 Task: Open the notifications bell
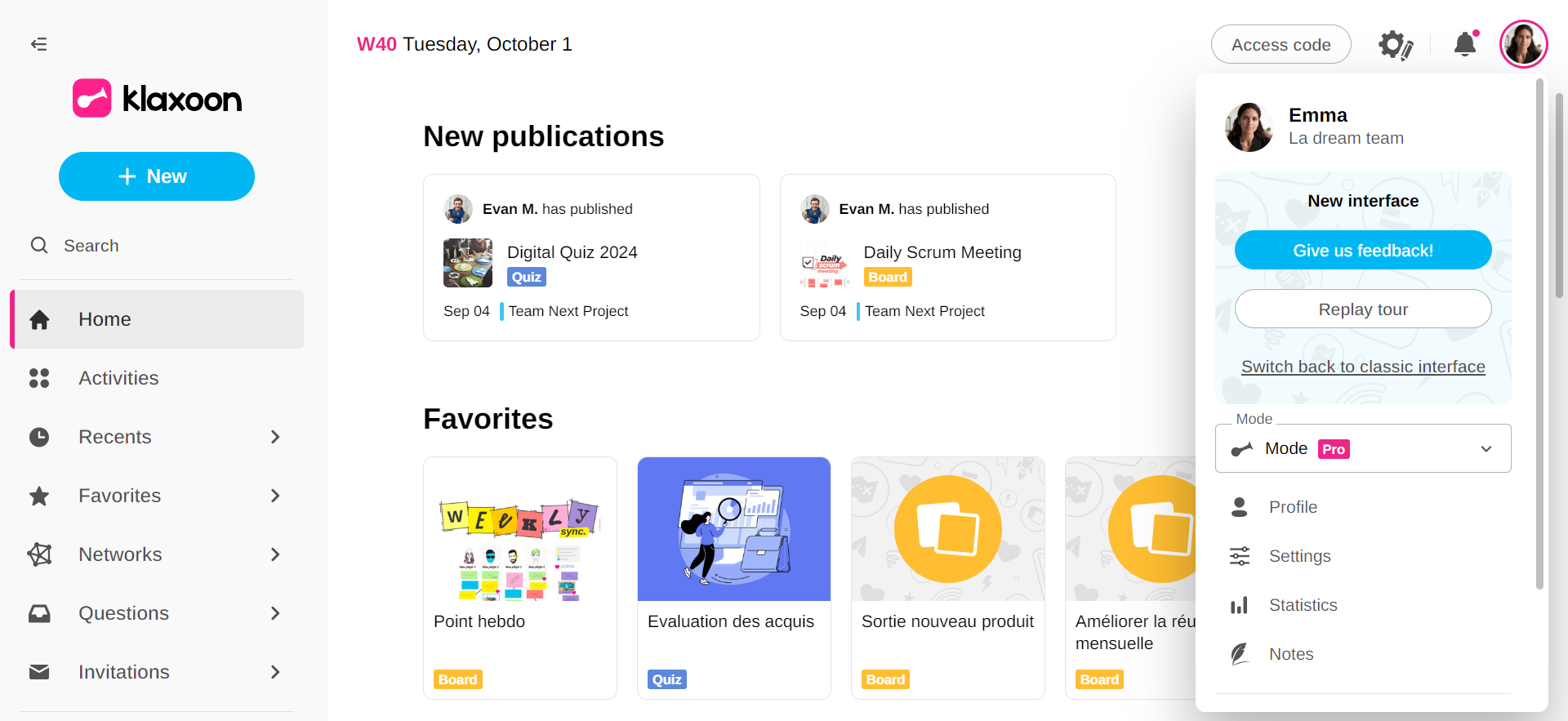tap(1465, 44)
